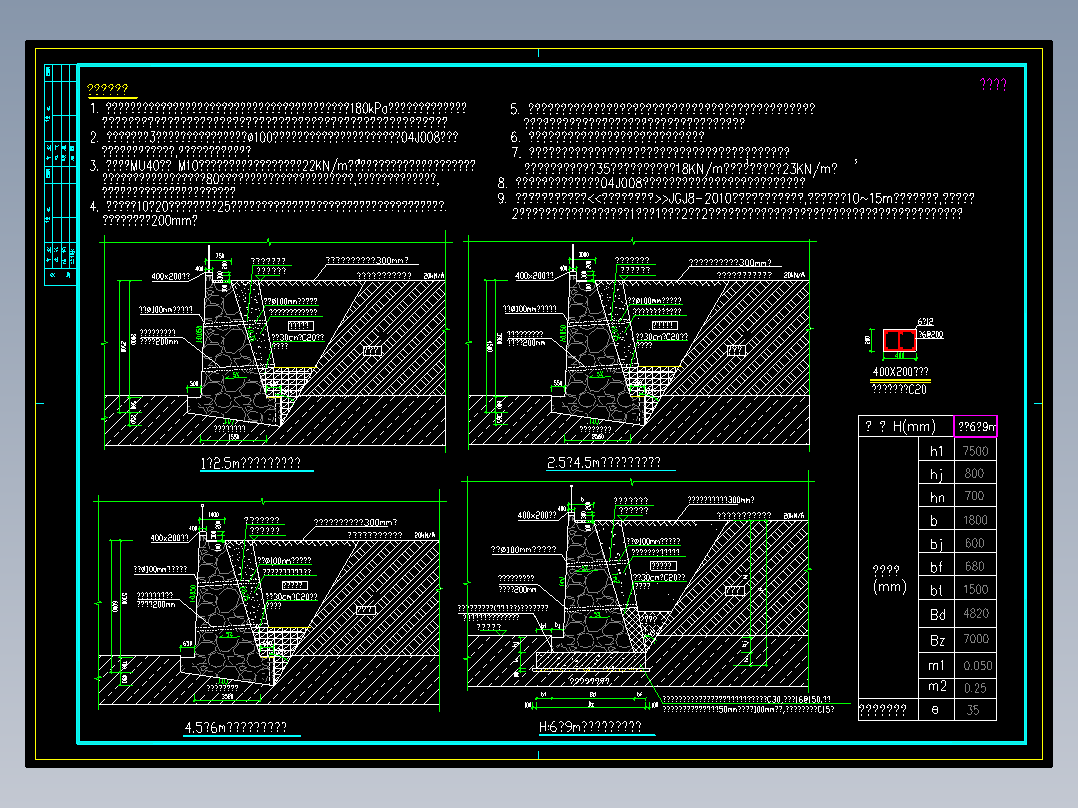The height and width of the screenshot is (808, 1078).
Task: Select the 600 value cell
Action: coord(976,543)
